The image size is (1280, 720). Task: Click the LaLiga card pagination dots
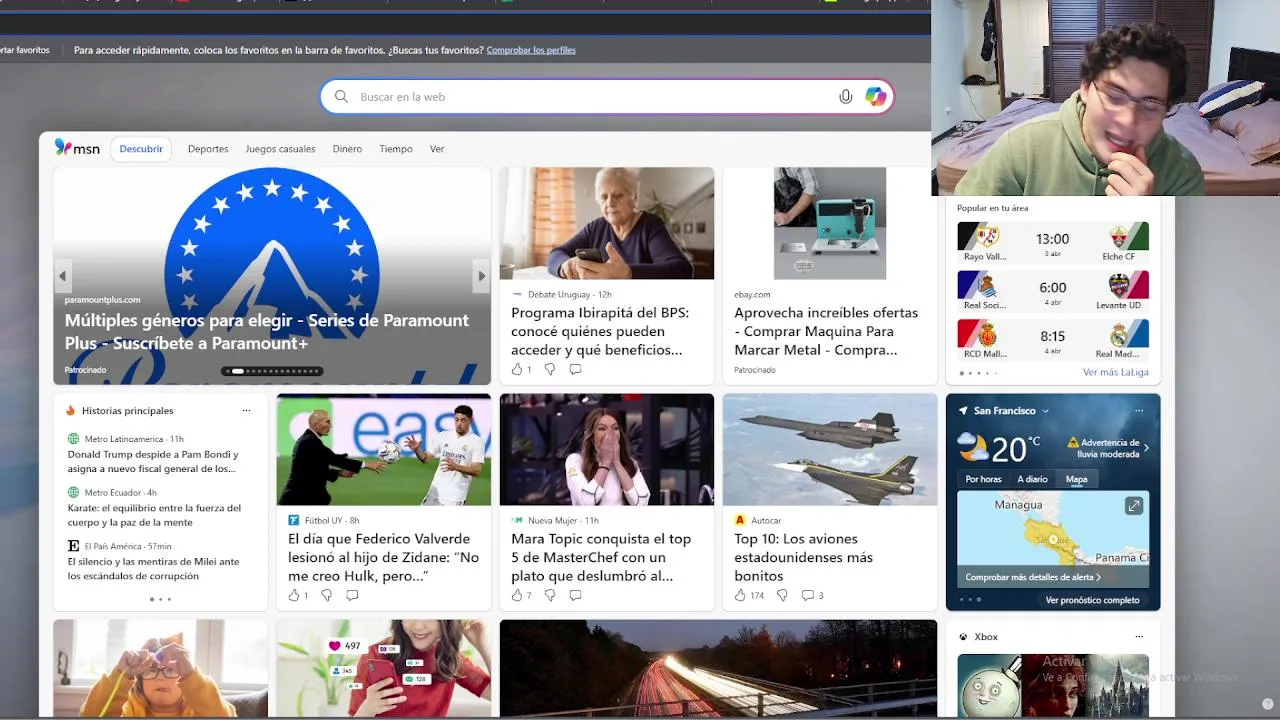click(978, 373)
